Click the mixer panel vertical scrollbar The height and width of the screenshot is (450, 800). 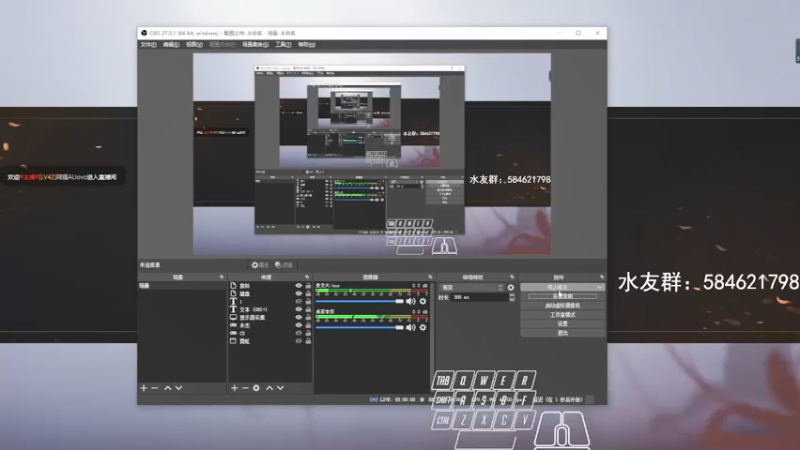pyautogui.click(x=433, y=337)
